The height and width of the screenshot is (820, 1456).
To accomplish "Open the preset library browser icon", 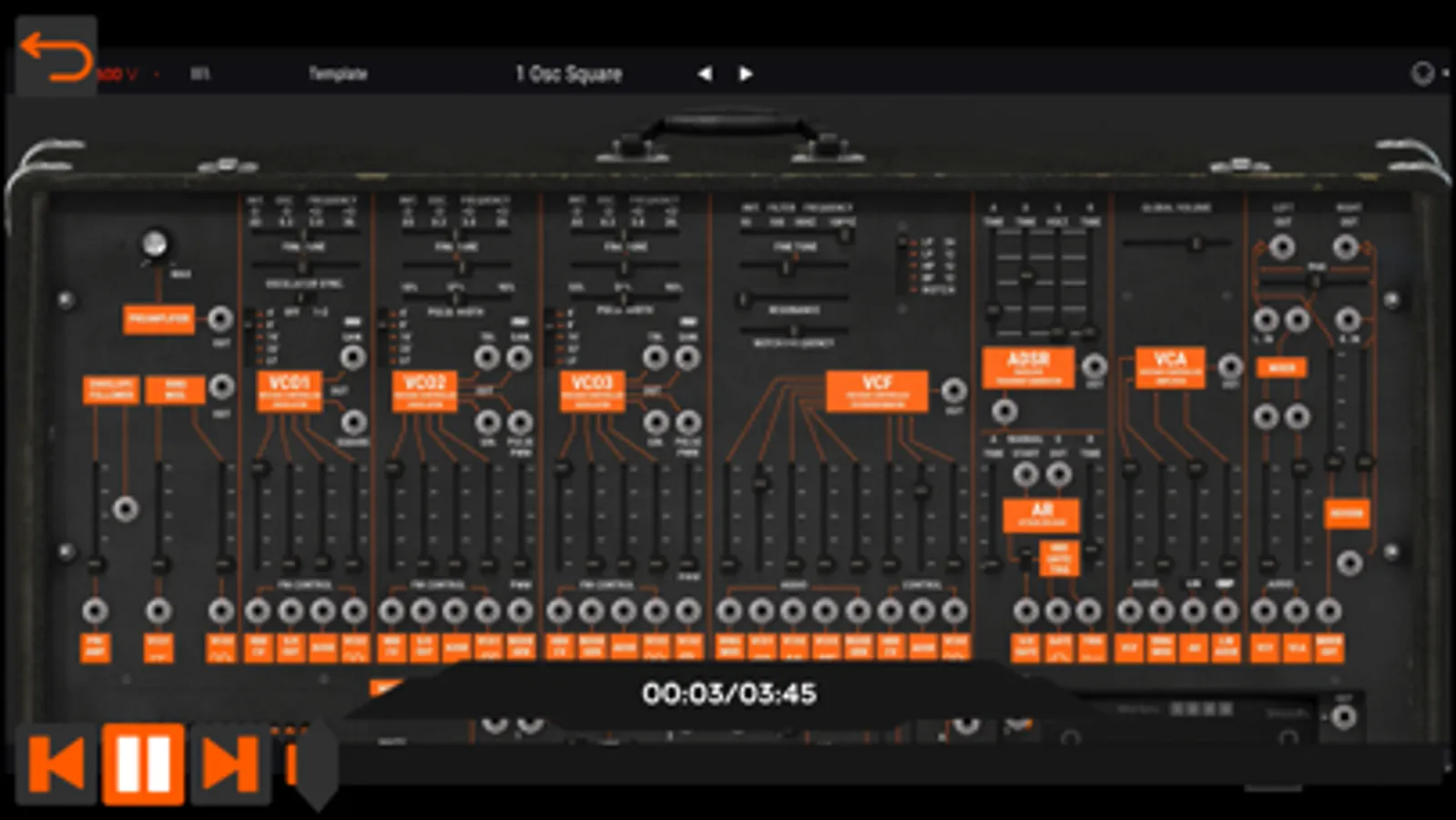I will [x=199, y=74].
